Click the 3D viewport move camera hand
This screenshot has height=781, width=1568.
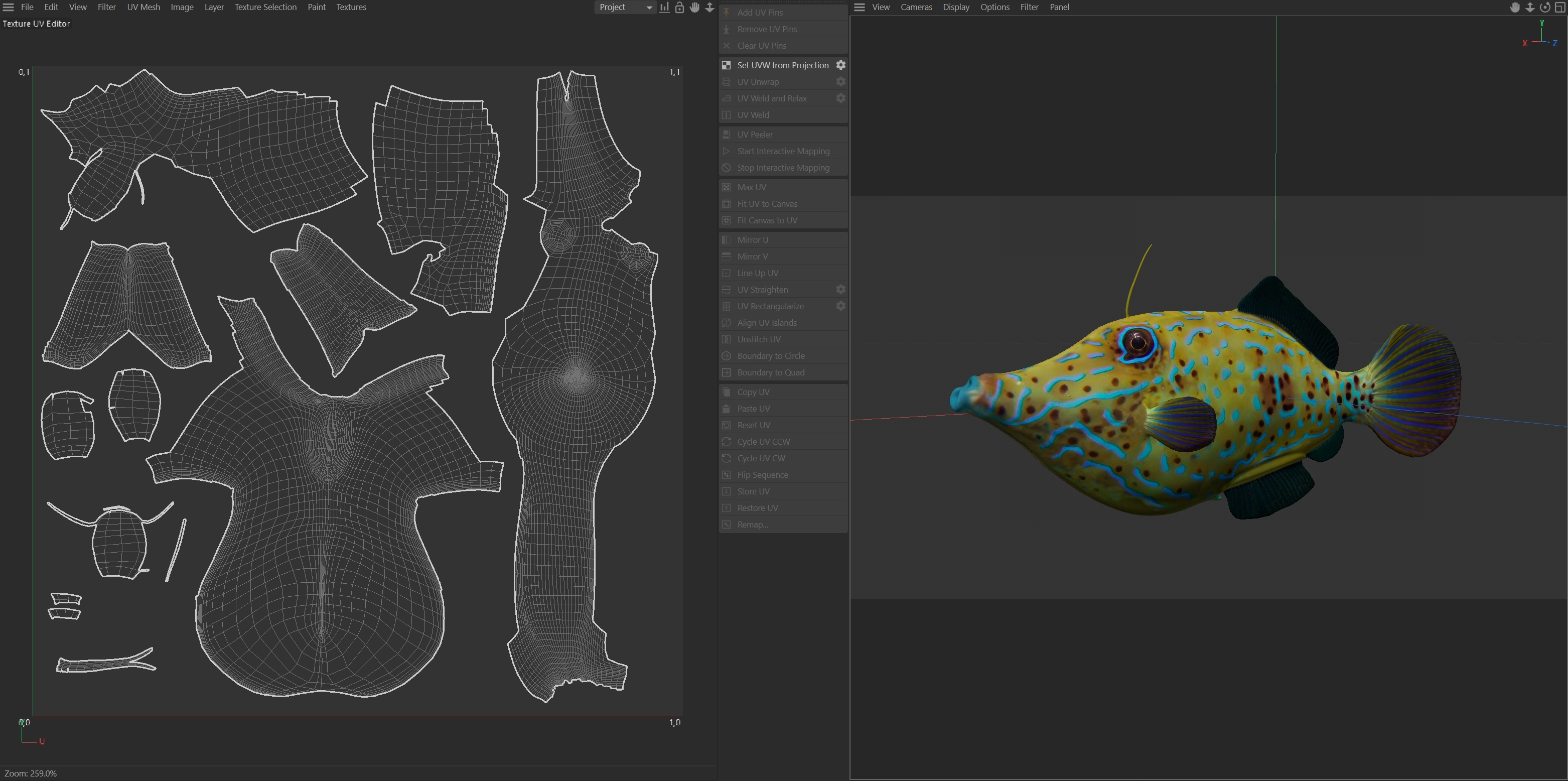[x=1515, y=8]
